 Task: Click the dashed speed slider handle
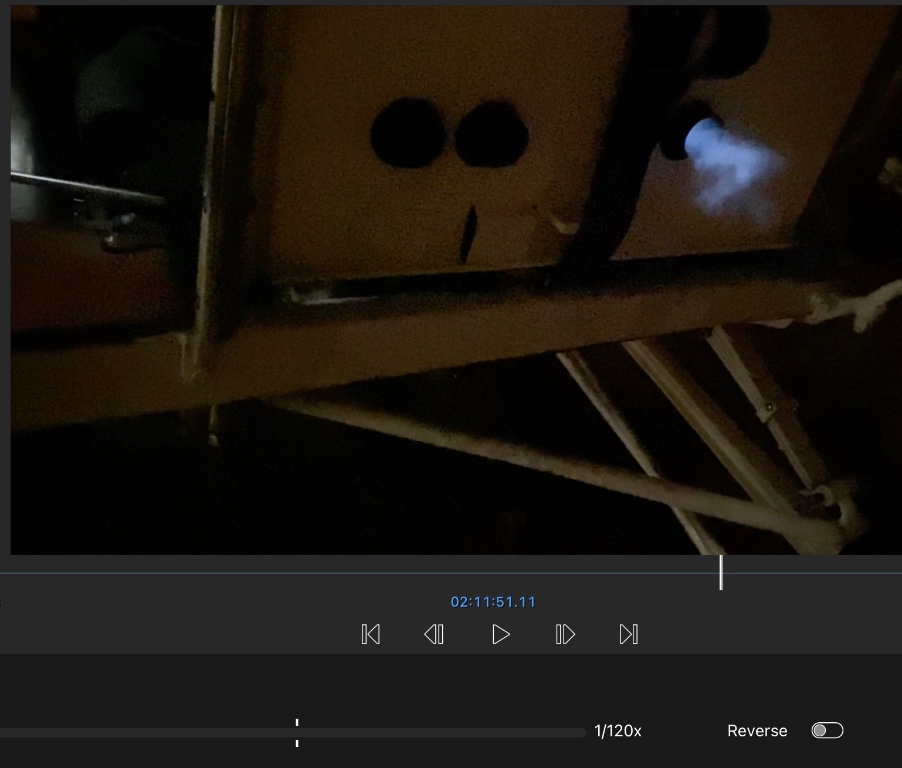coord(297,732)
